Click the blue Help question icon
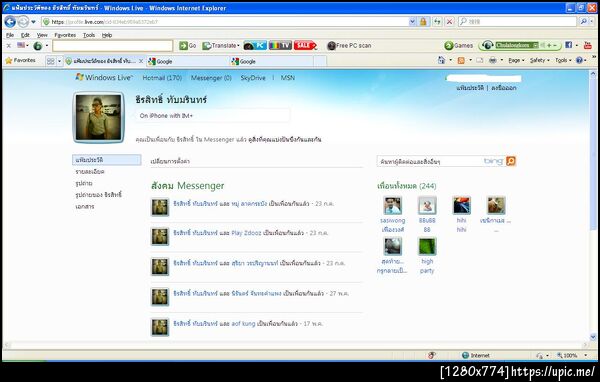The width and height of the screenshot is (600, 382). 579,60
